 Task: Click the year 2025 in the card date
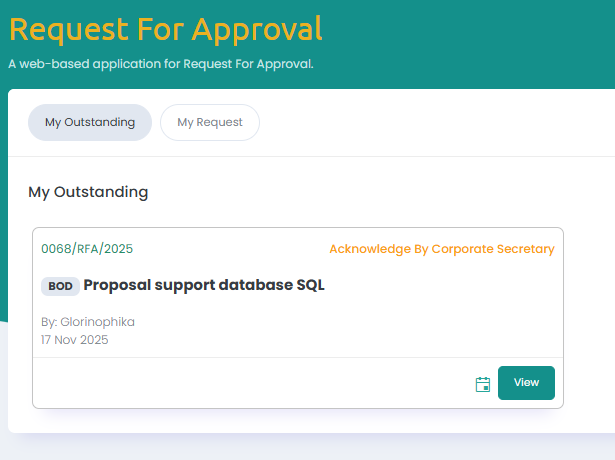coord(94,340)
